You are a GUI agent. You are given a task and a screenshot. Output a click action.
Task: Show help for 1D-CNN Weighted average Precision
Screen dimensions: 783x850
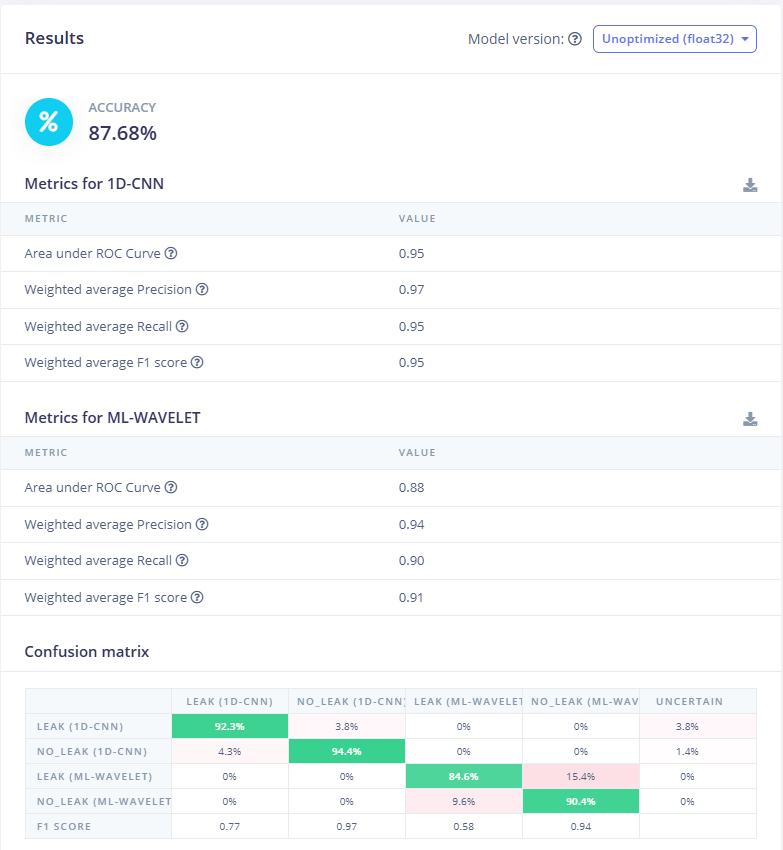click(x=202, y=290)
